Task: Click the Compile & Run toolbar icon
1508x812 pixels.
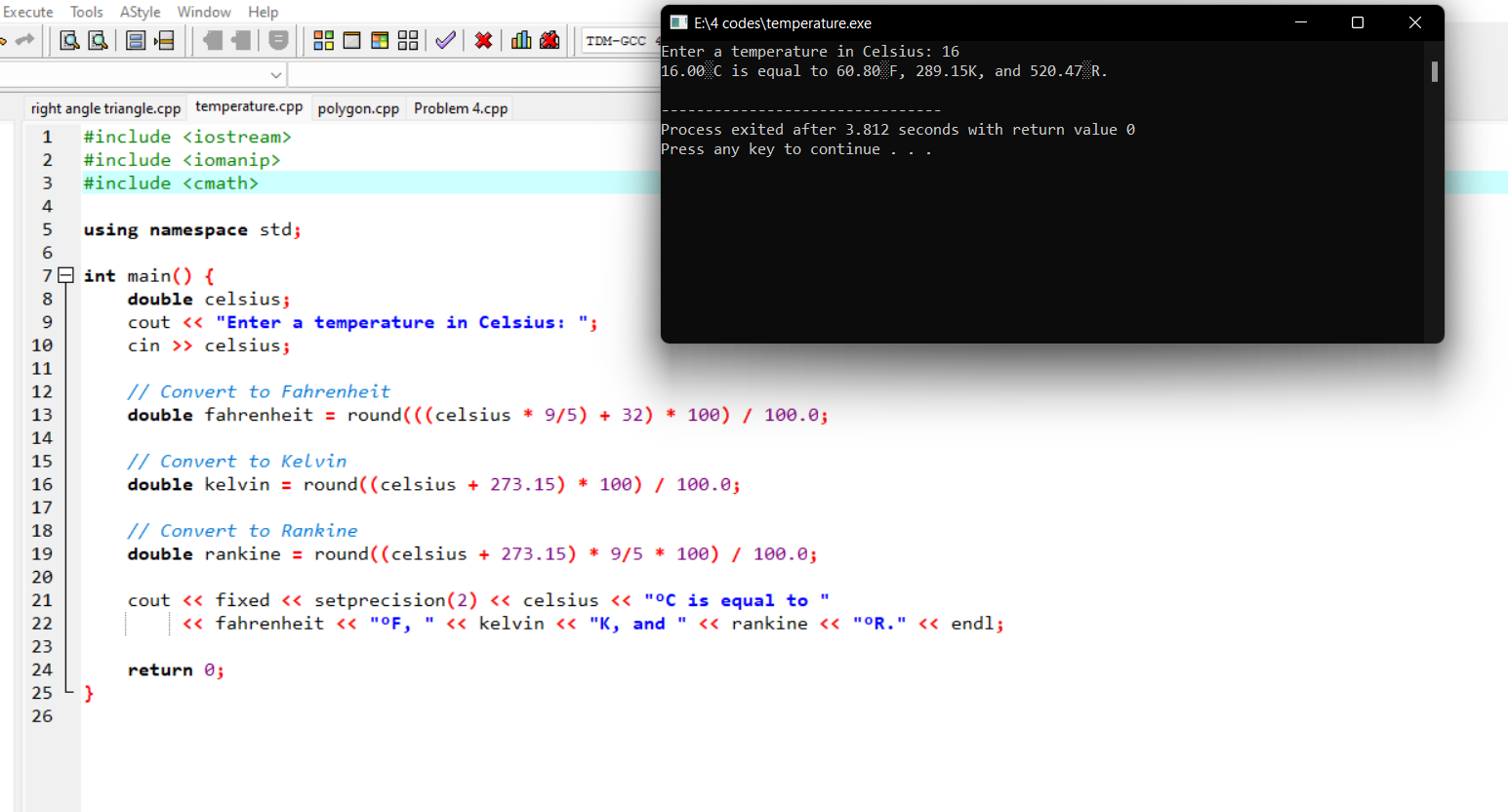Action: coord(380,40)
